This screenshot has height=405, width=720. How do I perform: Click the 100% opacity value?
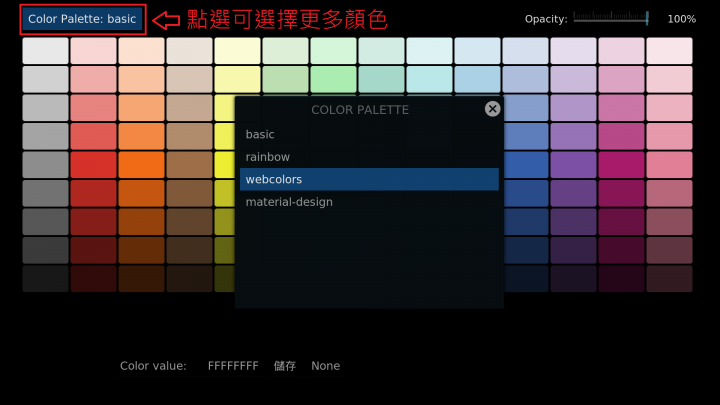[x=681, y=19]
